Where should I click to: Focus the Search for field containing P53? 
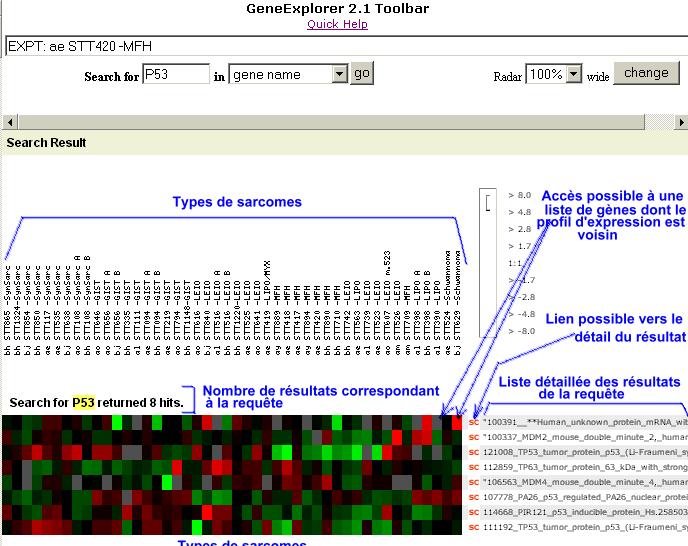pyautogui.click(x=176, y=74)
